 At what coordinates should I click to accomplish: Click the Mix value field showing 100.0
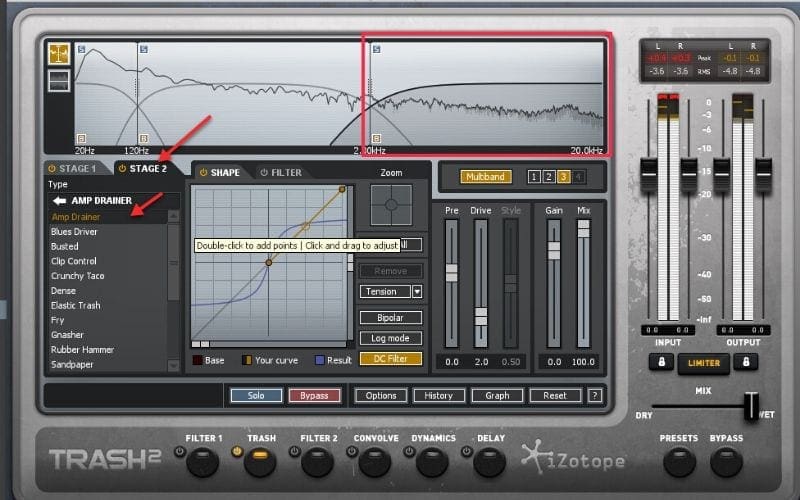[583, 362]
